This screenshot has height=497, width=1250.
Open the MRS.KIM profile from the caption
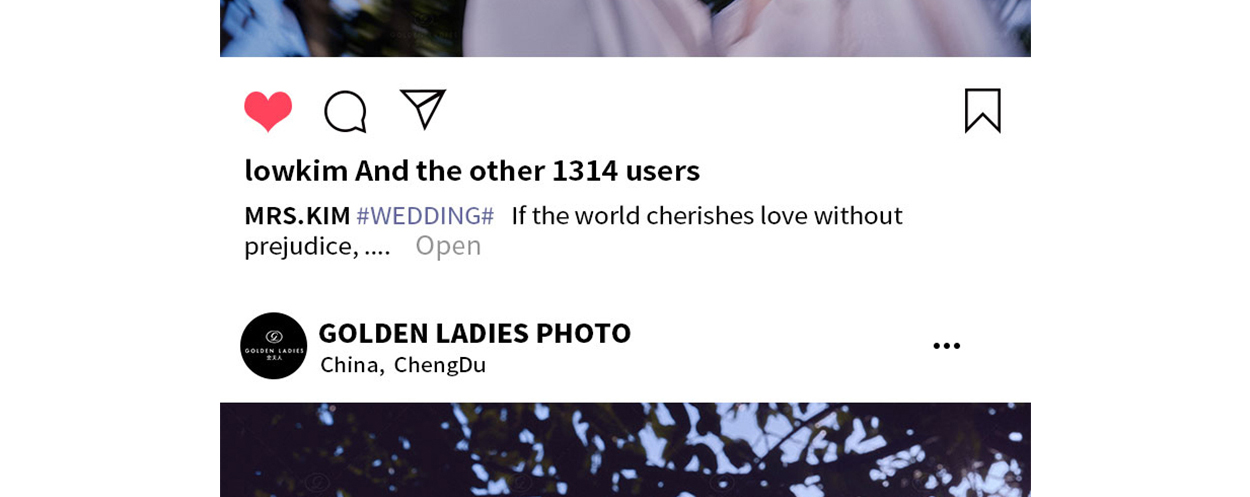click(297, 216)
